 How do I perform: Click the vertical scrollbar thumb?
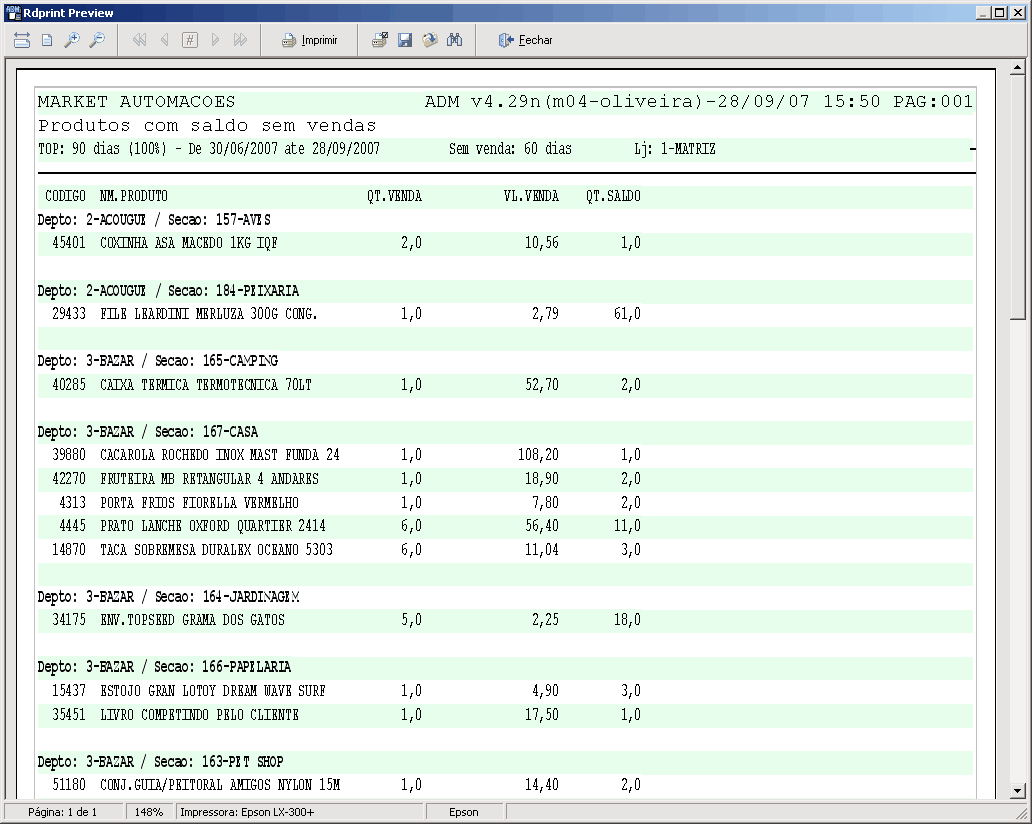[1018, 197]
